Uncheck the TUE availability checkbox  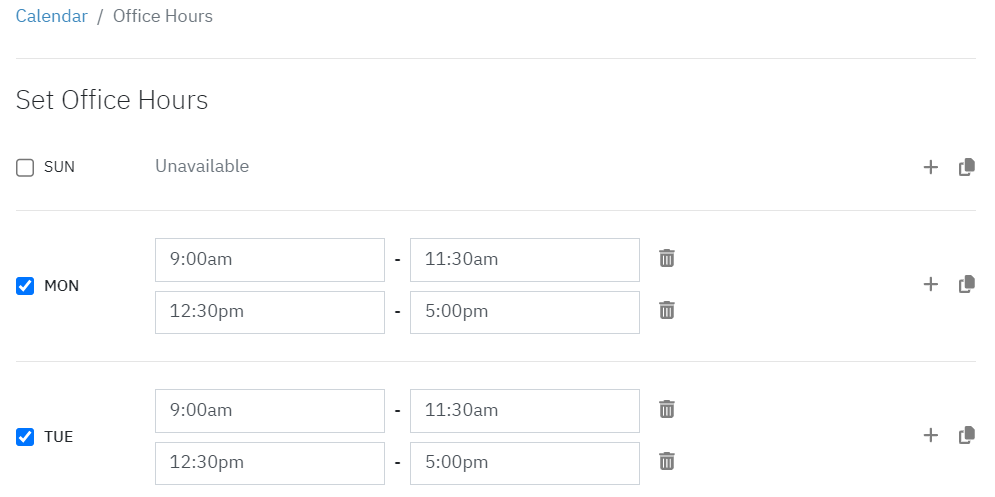click(x=25, y=437)
